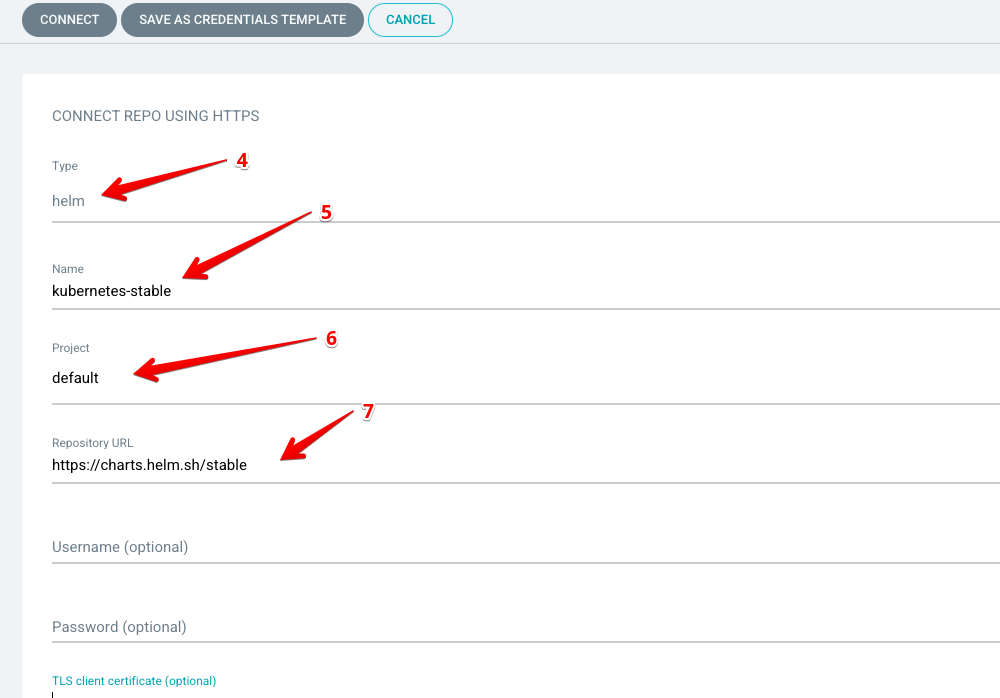This screenshot has width=1000, height=698.
Task: Cancel the repo connection form
Action: pyautogui.click(x=410, y=20)
